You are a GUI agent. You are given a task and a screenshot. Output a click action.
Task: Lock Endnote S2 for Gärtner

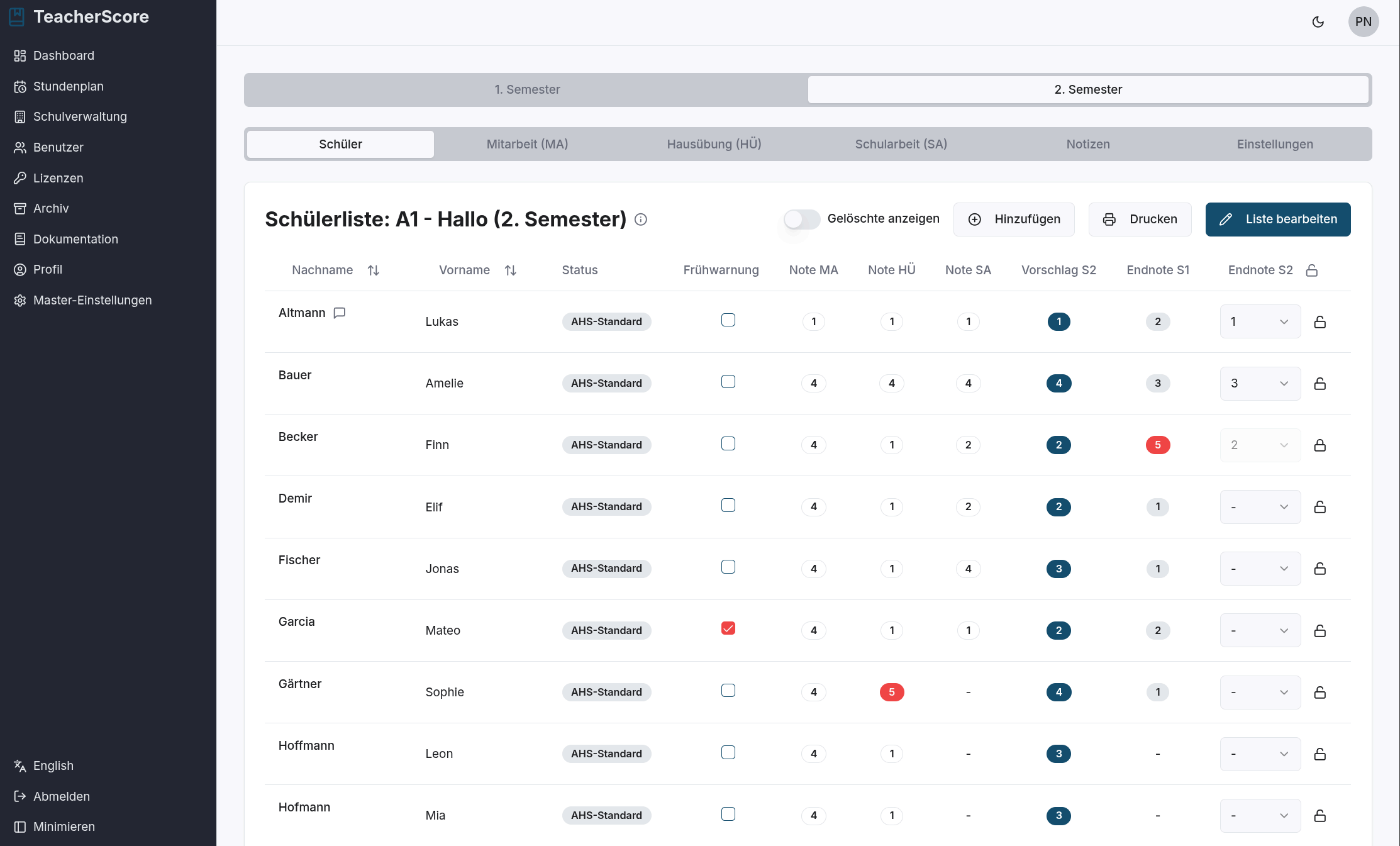pyautogui.click(x=1320, y=693)
